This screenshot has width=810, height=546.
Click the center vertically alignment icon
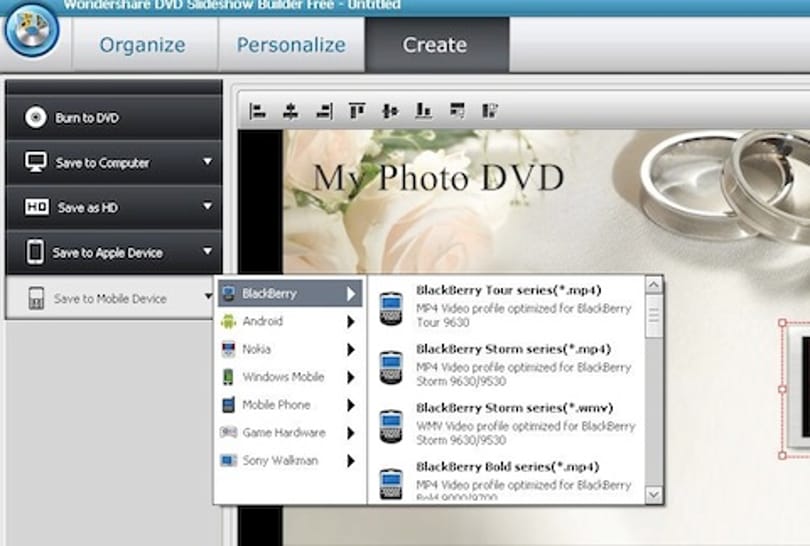(390, 111)
